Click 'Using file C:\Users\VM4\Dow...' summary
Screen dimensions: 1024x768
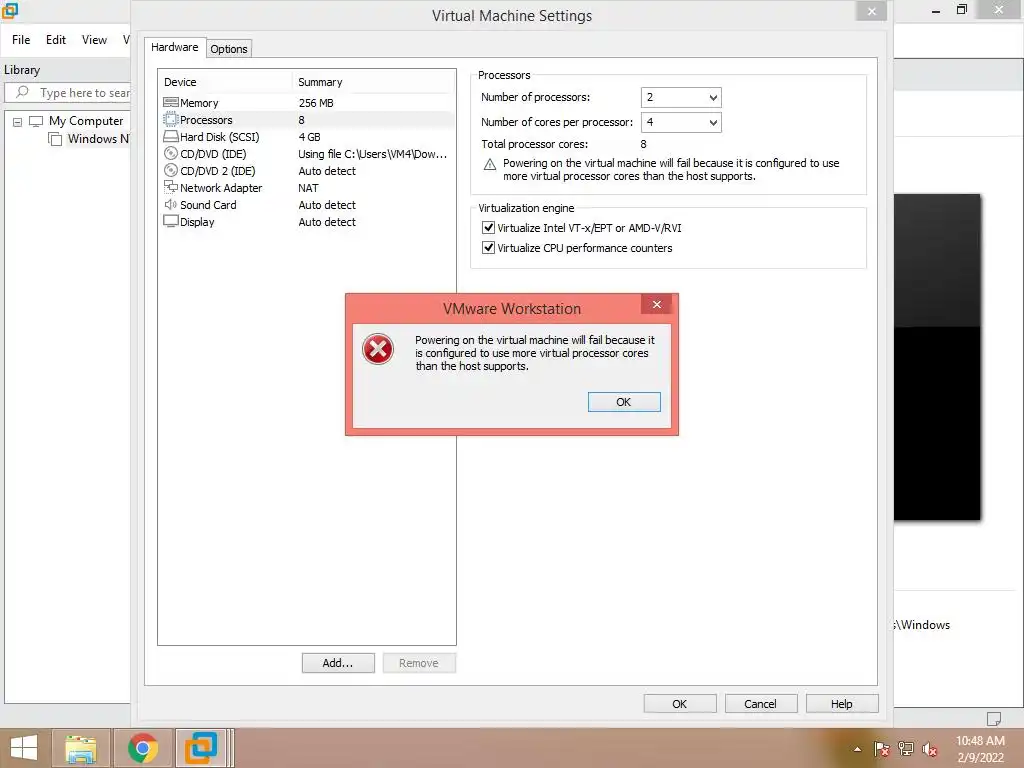click(372, 153)
